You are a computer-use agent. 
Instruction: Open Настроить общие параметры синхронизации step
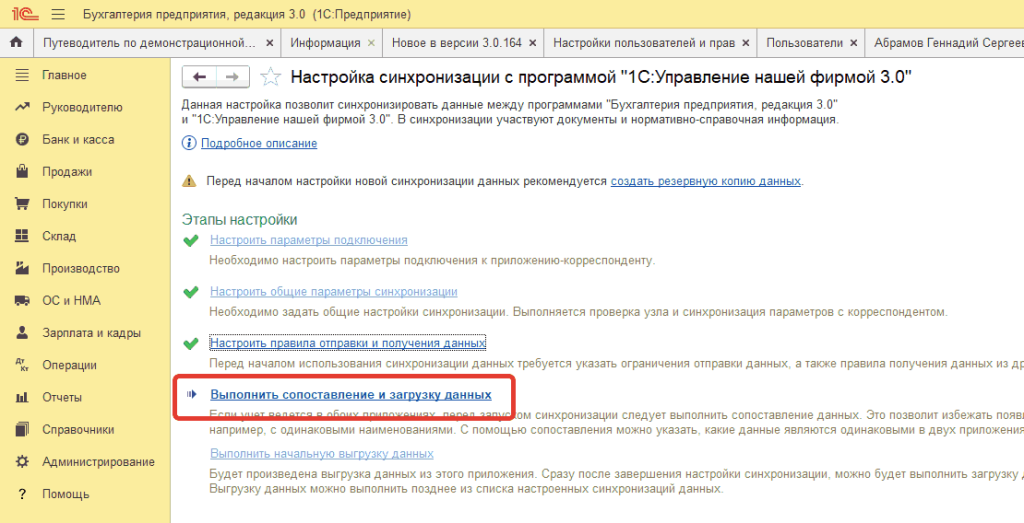(333, 291)
